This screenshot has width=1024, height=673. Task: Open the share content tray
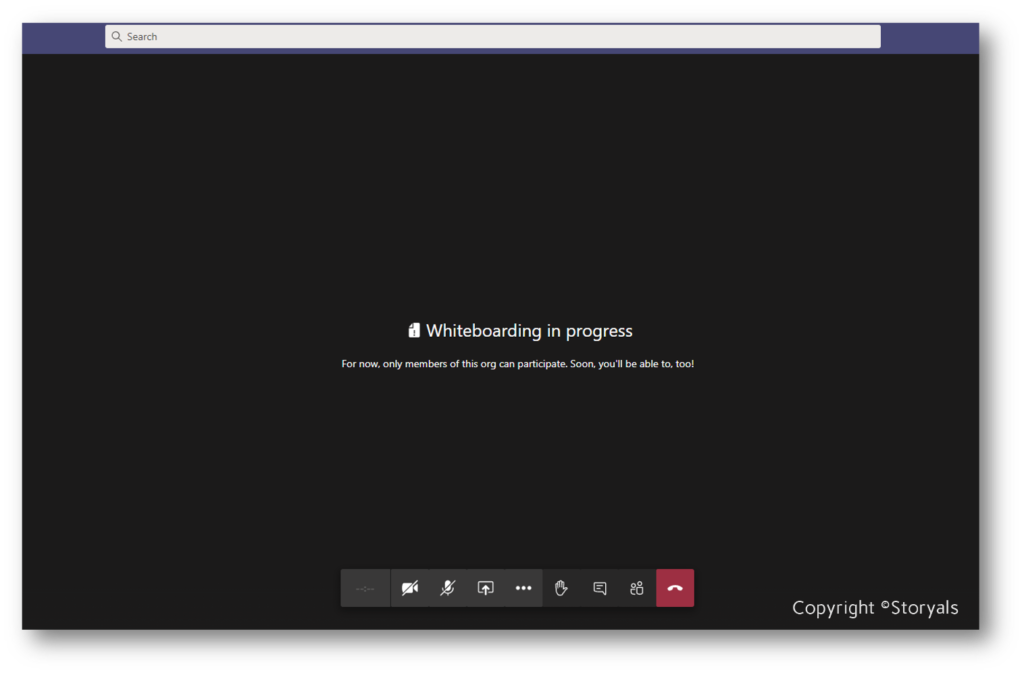485,588
